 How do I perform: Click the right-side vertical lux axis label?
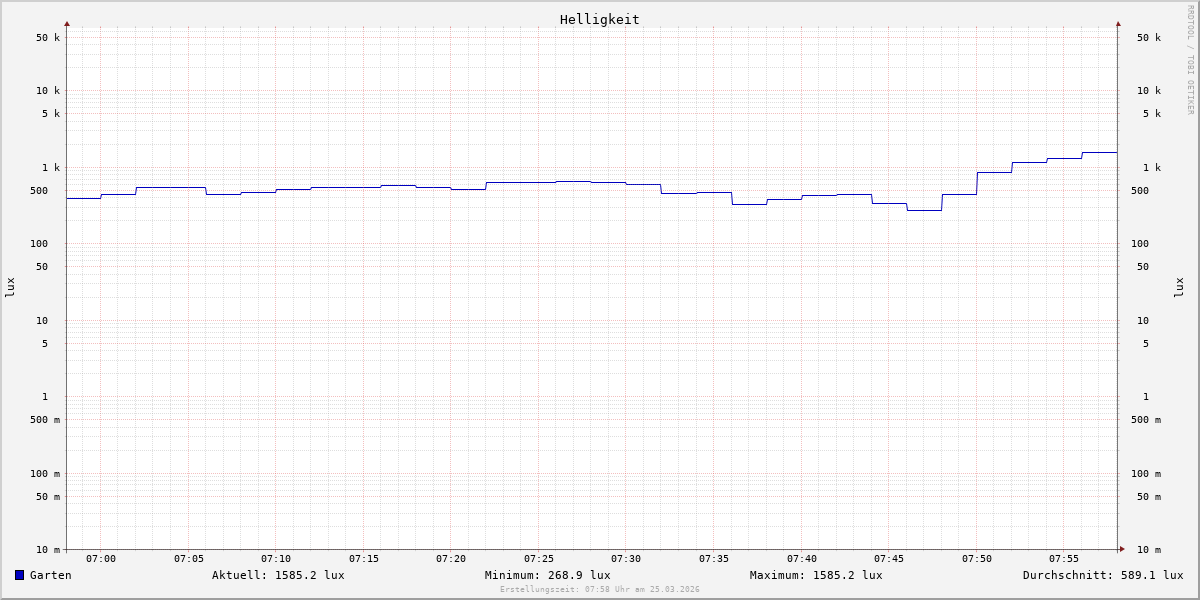[1179, 287]
